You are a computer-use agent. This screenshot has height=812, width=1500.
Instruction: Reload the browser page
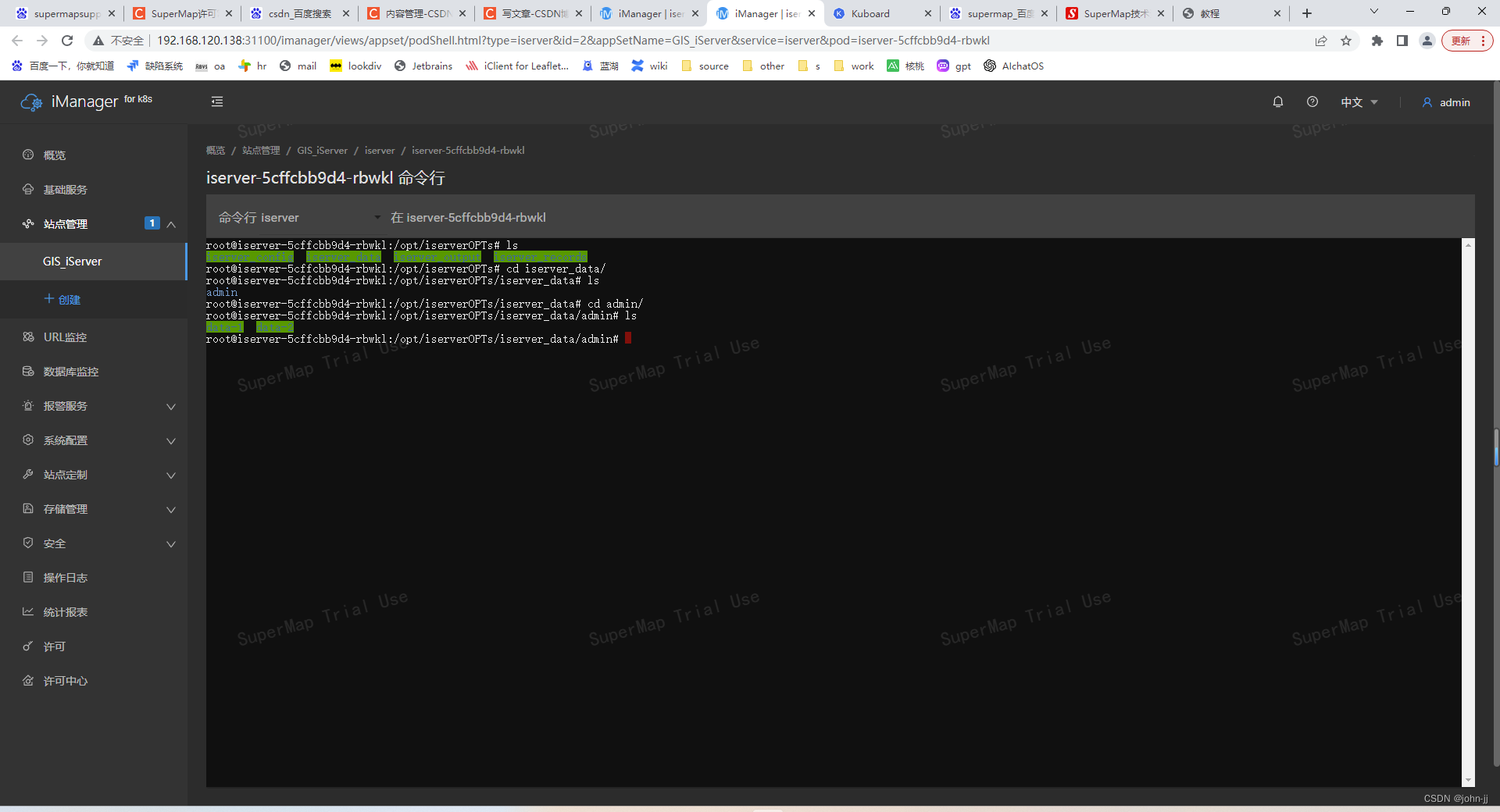pos(67,41)
